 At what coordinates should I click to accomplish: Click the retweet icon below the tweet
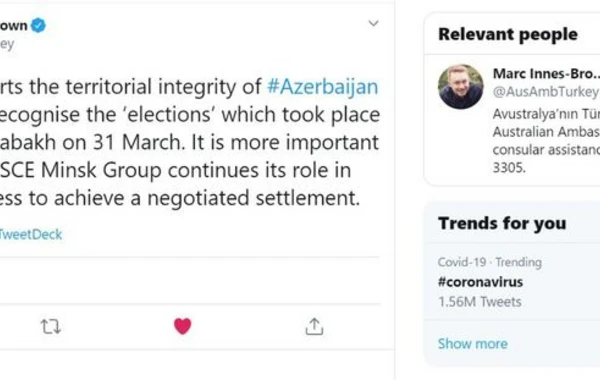click(x=51, y=327)
